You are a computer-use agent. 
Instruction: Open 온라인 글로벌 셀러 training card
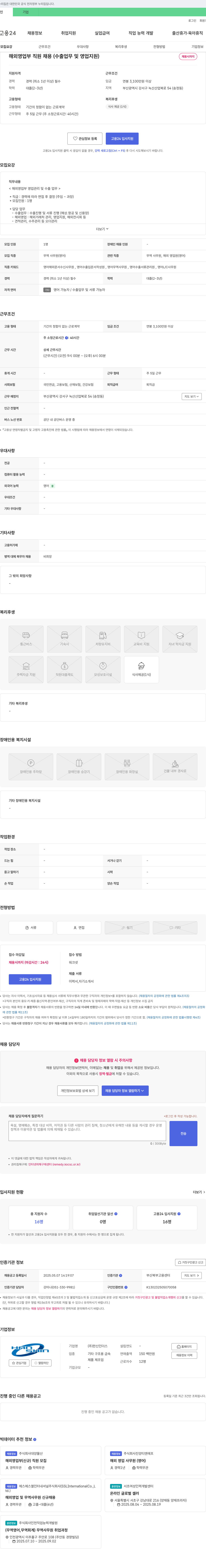125,1493
